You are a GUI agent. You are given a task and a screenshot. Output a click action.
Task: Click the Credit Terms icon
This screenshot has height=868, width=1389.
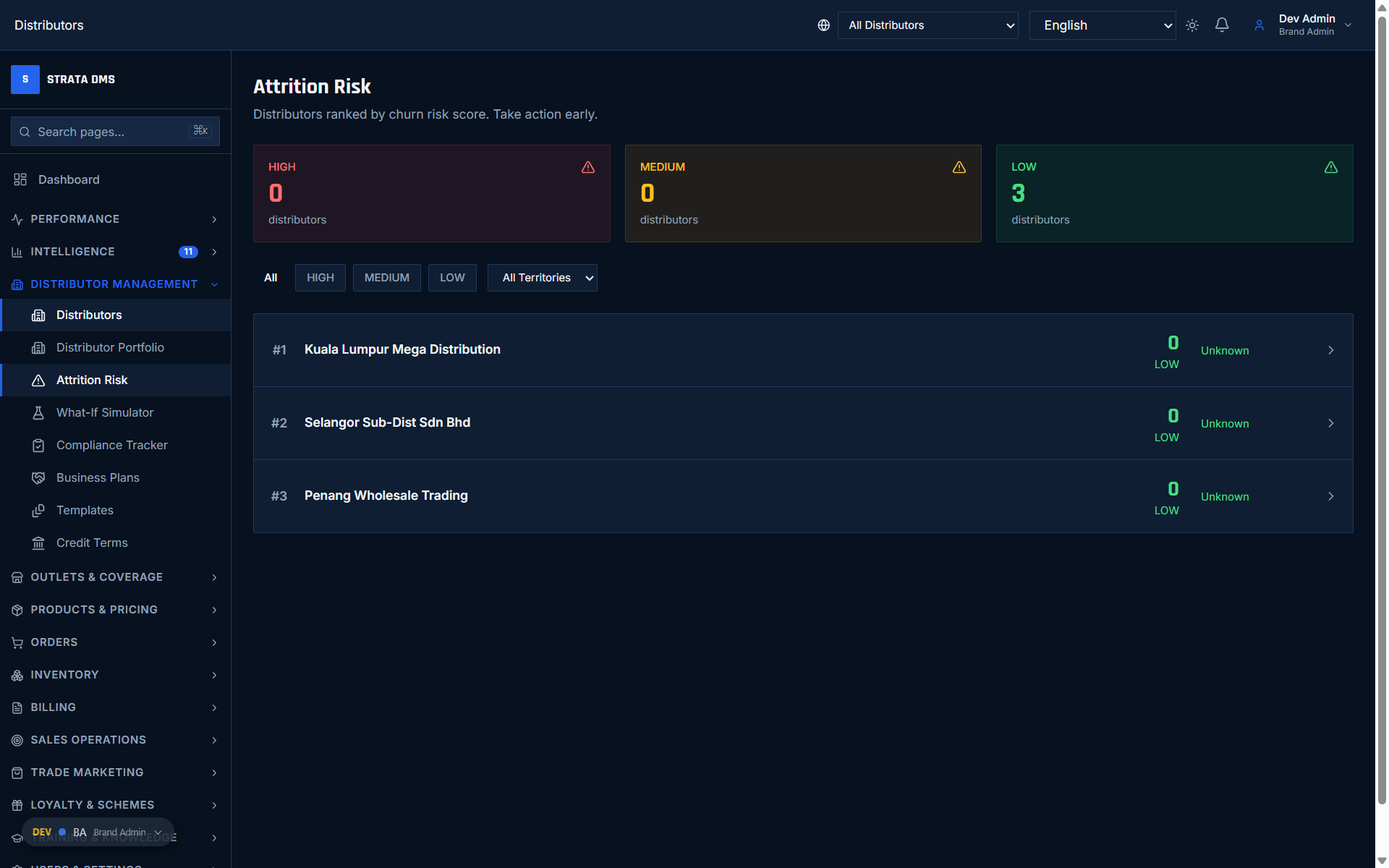click(38, 542)
